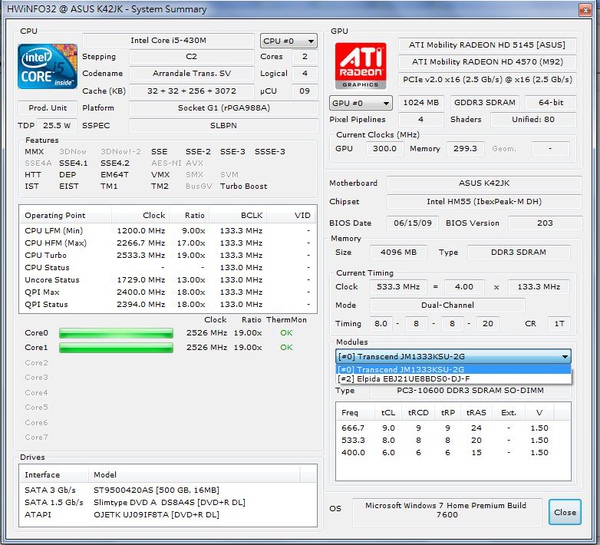Select the Uncore Status row
This screenshot has width=600, height=545.
[x=168, y=280]
